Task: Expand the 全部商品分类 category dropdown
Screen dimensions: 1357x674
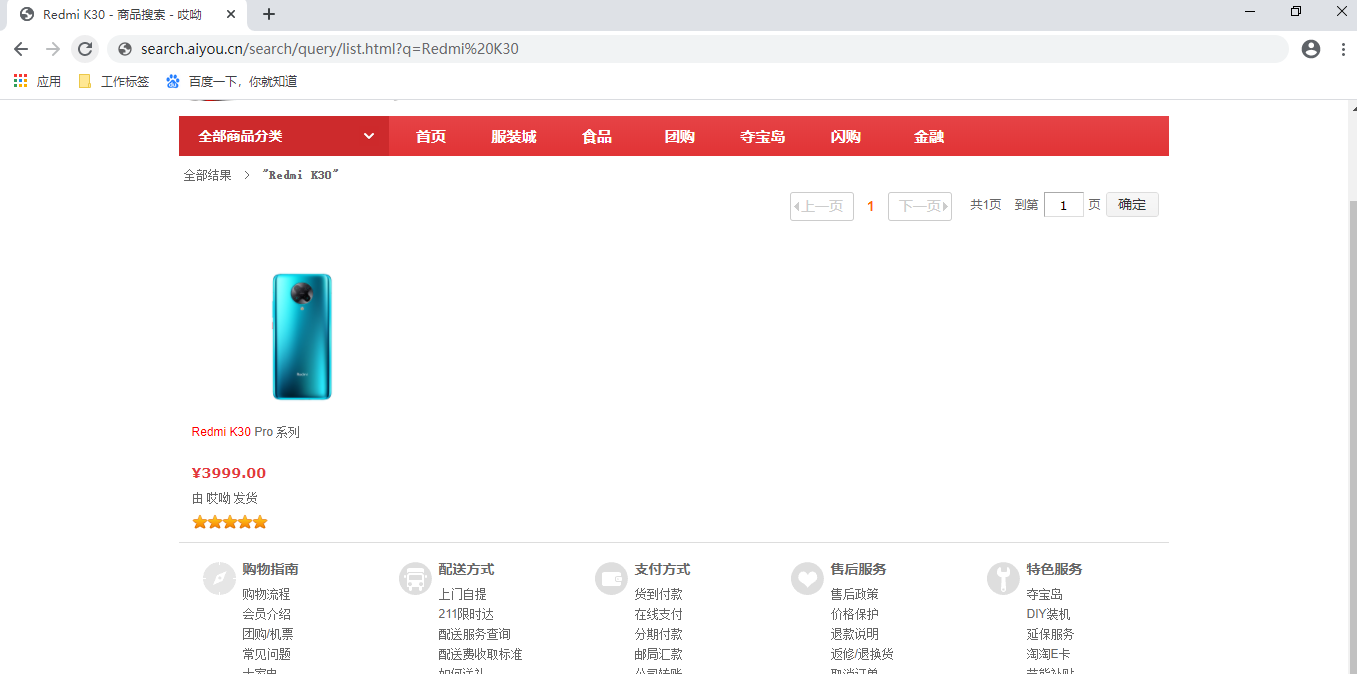Action: (x=284, y=136)
